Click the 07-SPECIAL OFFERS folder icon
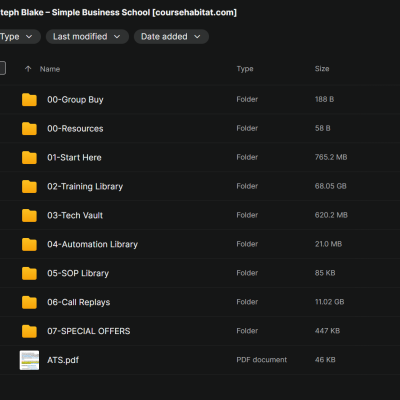The width and height of the screenshot is (400, 400). [29, 331]
